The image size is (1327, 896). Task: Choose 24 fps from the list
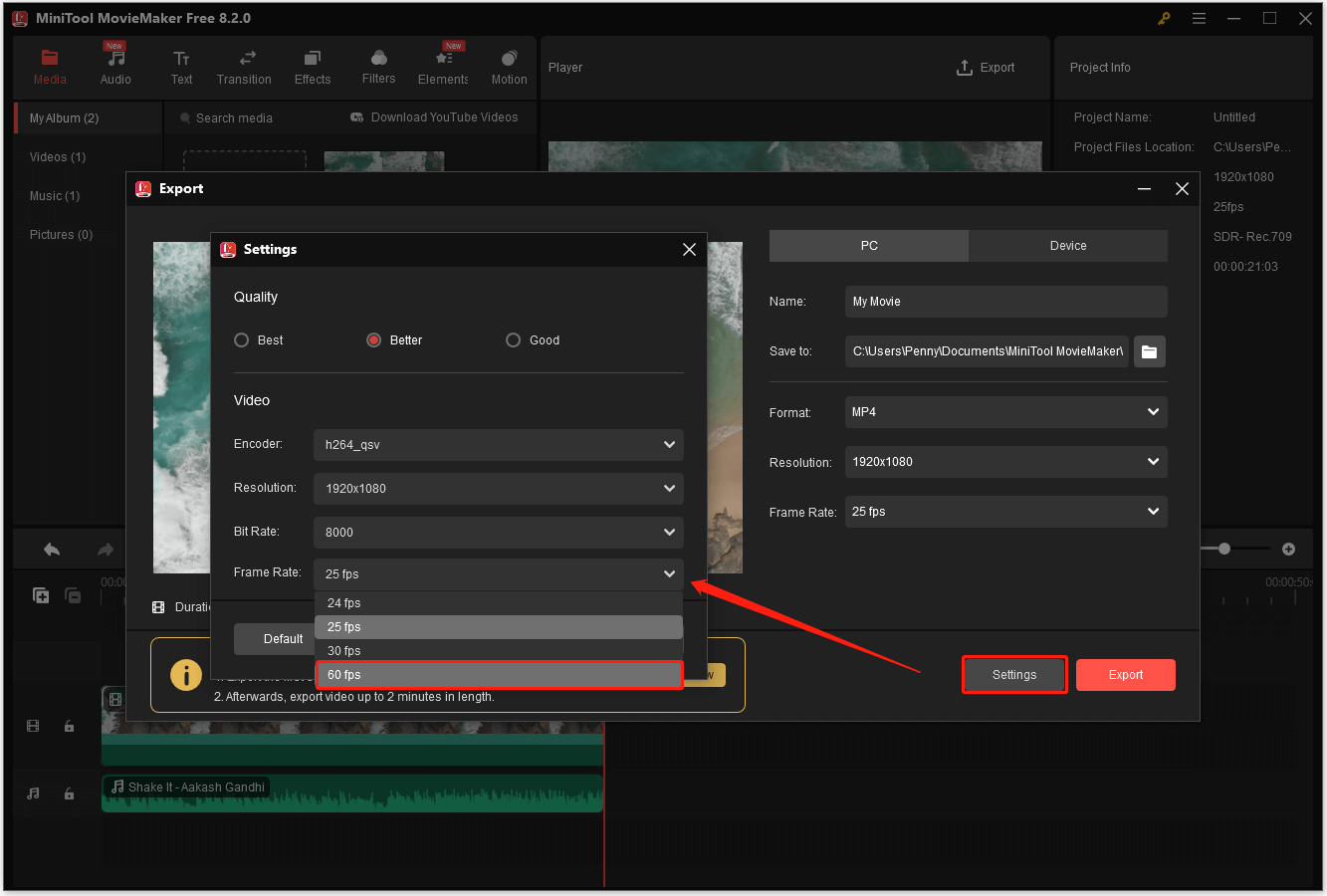click(x=499, y=603)
